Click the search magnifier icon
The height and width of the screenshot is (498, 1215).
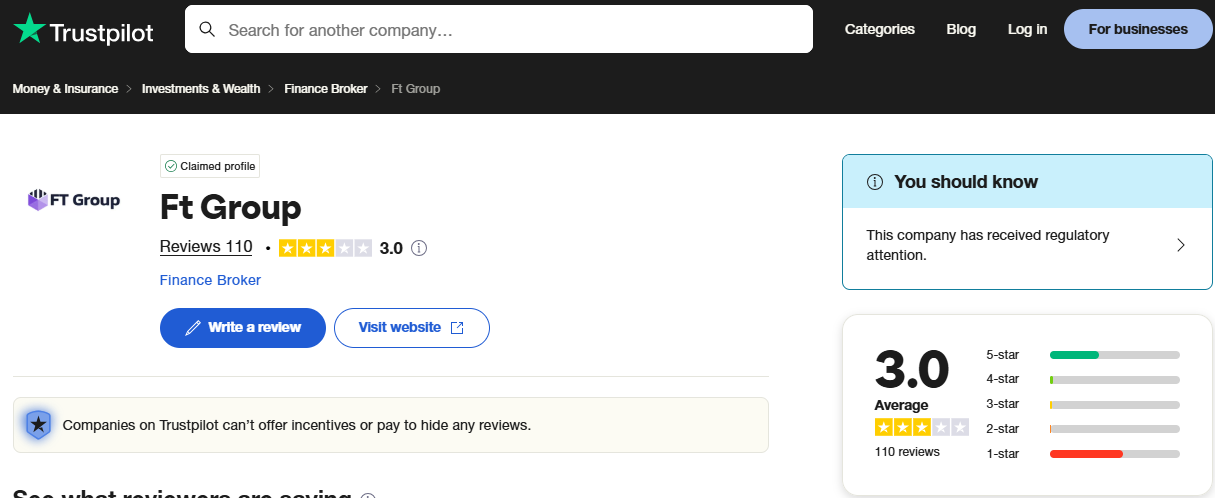coord(207,29)
